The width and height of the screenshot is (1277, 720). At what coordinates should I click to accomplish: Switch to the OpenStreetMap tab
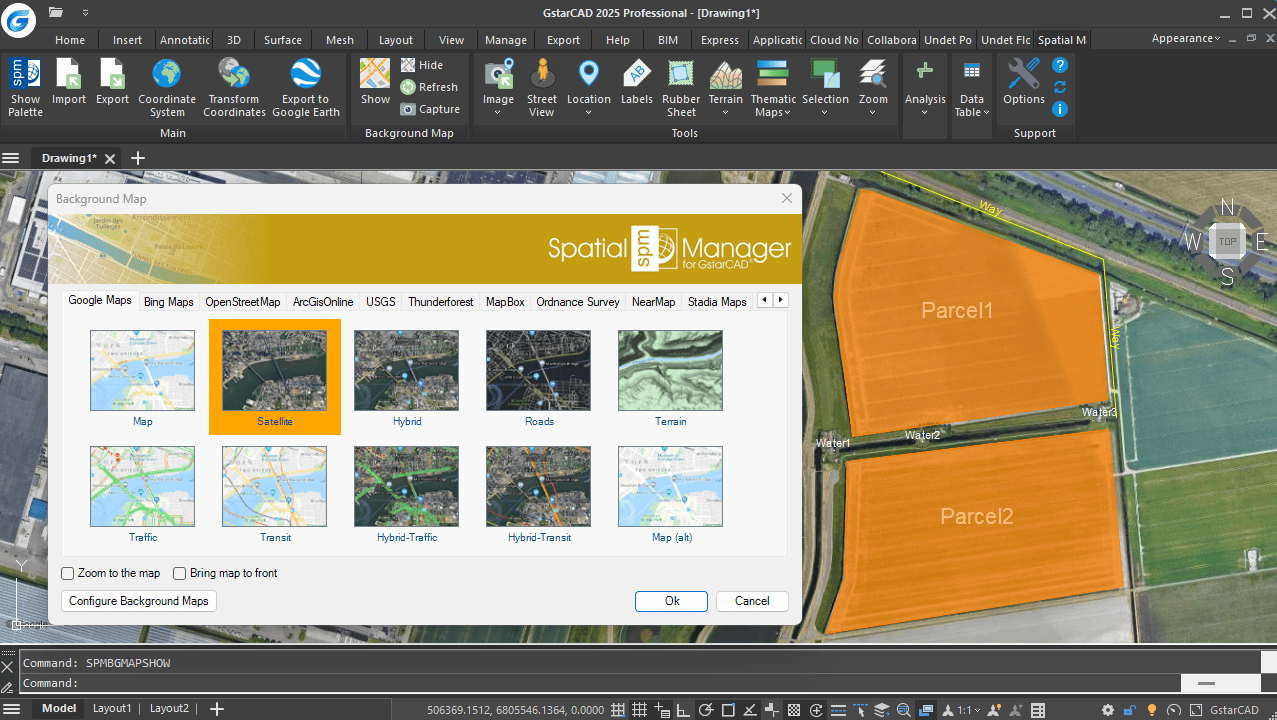243,302
